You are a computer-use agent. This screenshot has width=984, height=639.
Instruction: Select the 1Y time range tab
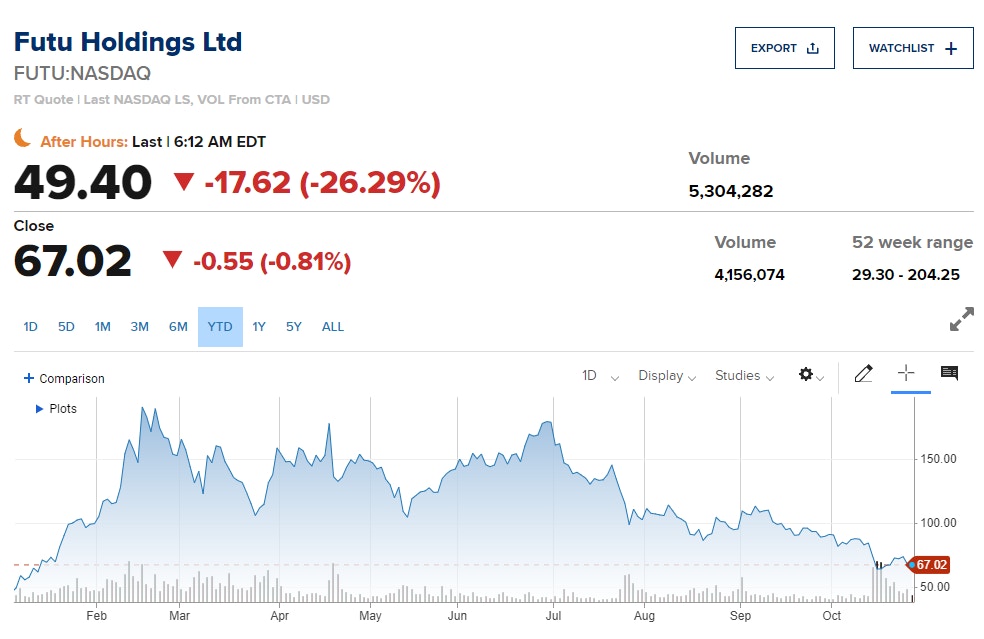[x=259, y=327]
